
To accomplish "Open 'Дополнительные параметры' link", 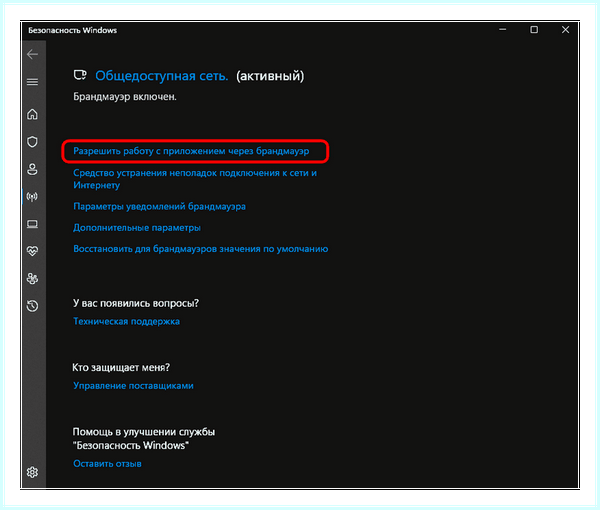I will coord(137,228).
